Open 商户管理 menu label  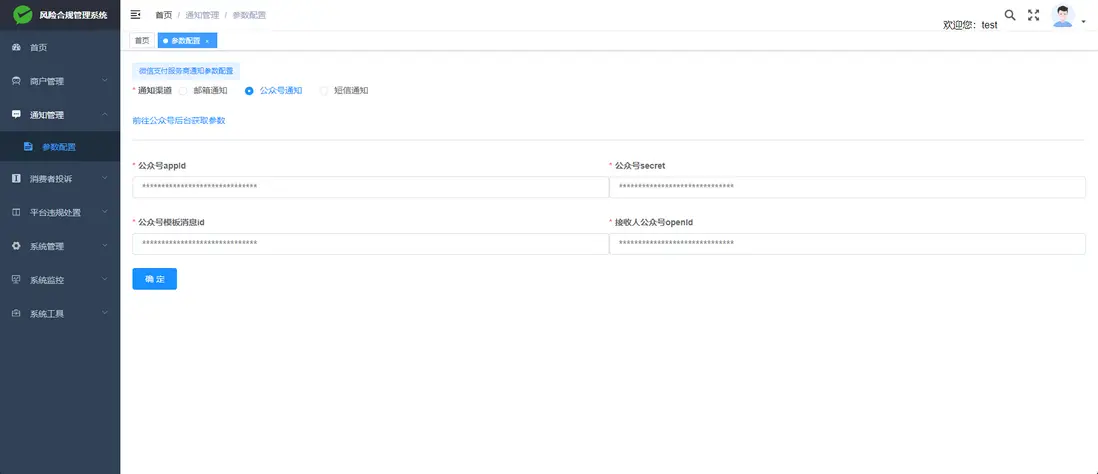(47, 81)
